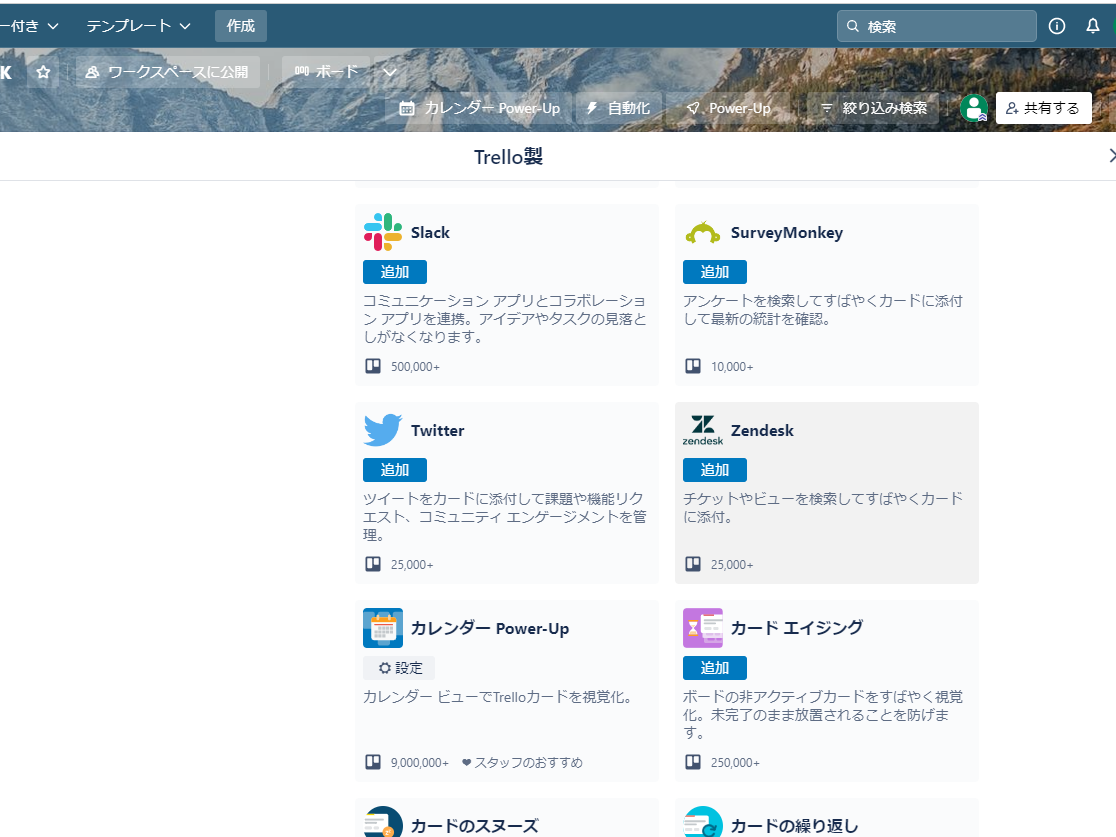Viewport: 1116px width, 837px height.
Task: Open the notifications bell
Action: pyautogui.click(x=1093, y=26)
